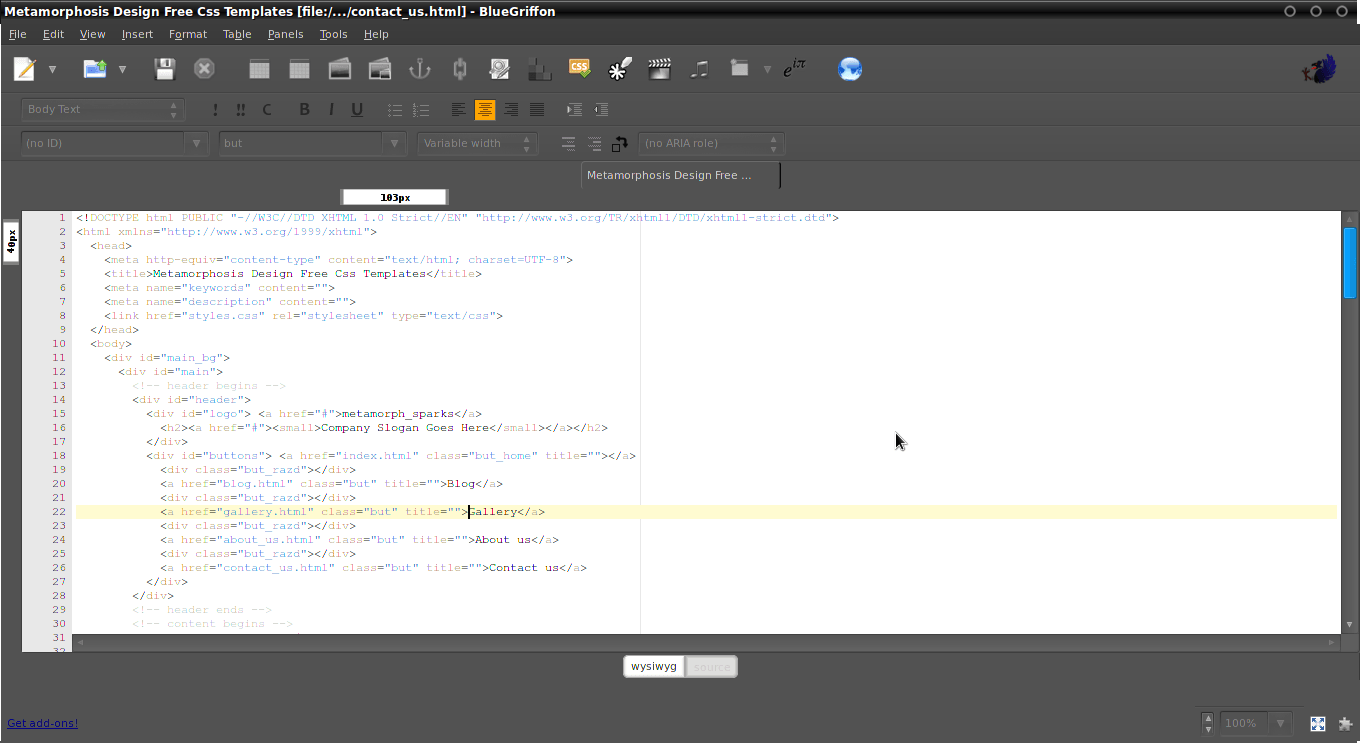The height and width of the screenshot is (743, 1360).
Task: Toggle the ordered numbered list
Action: (421, 110)
